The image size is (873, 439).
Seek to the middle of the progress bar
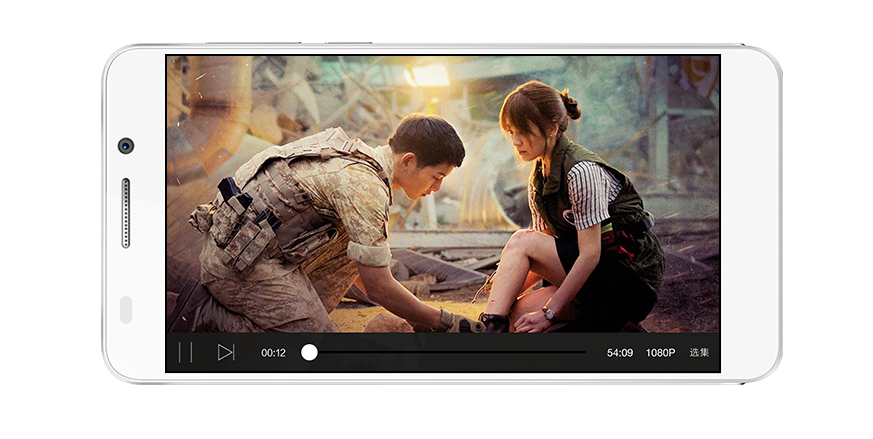[x=448, y=352]
